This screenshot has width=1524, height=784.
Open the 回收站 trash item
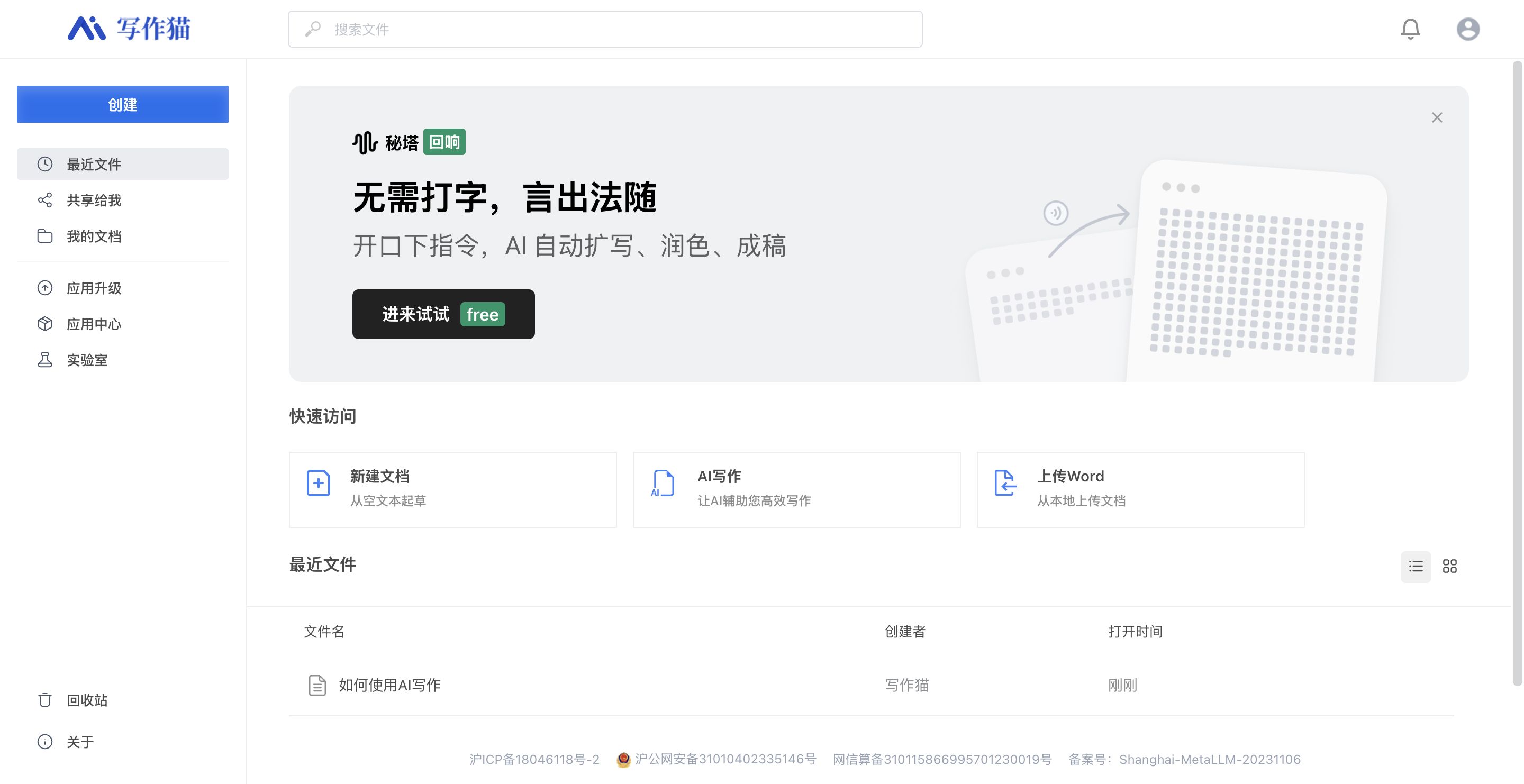pyautogui.click(x=86, y=700)
